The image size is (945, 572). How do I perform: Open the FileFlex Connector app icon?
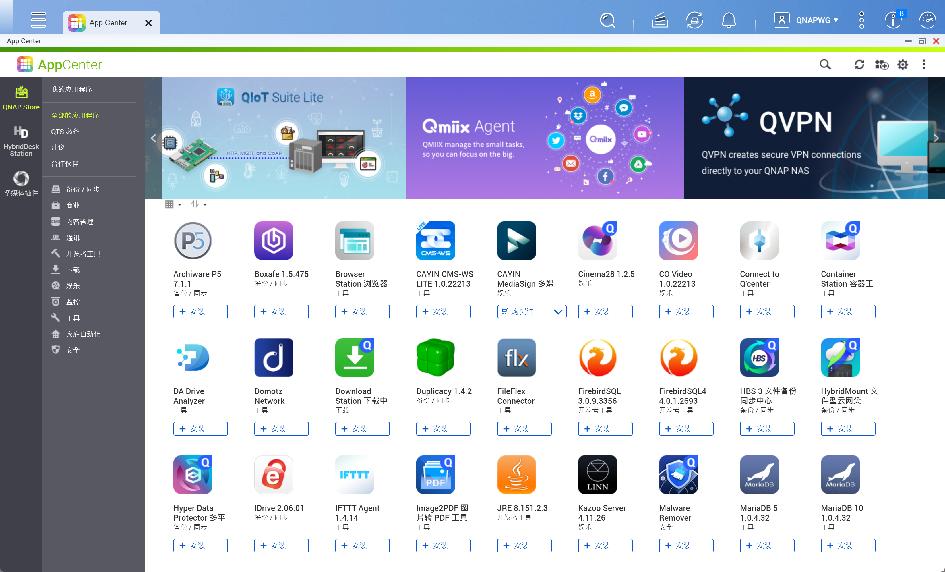516,357
